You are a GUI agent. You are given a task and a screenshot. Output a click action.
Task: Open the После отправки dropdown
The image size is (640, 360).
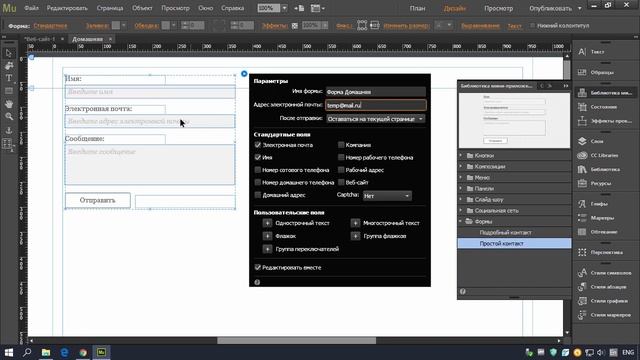click(x=376, y=119)
